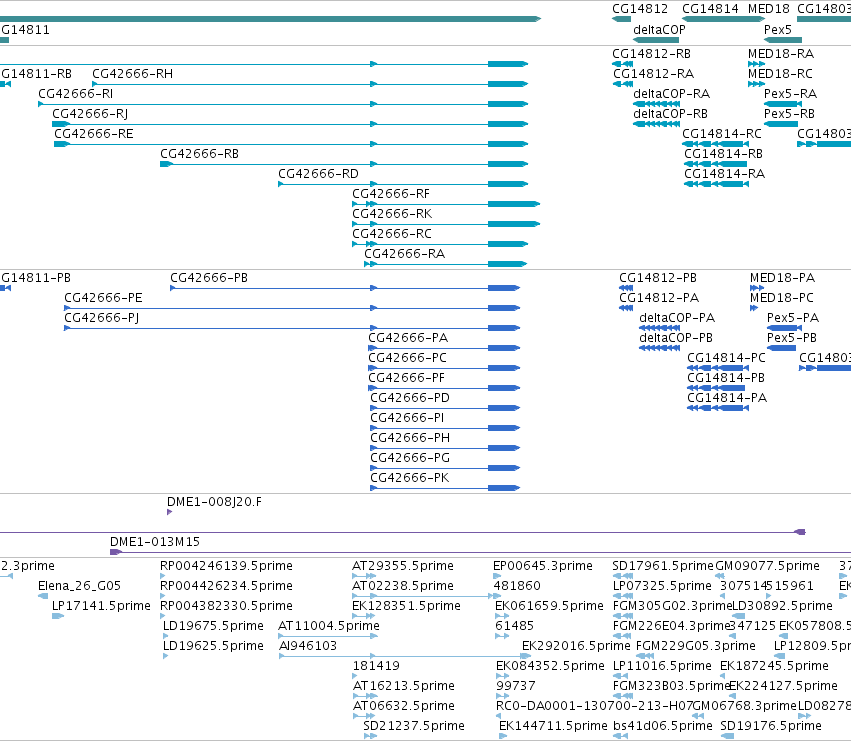
Task: Select EST EK292016.5prime
Action: tap(576, 646)
